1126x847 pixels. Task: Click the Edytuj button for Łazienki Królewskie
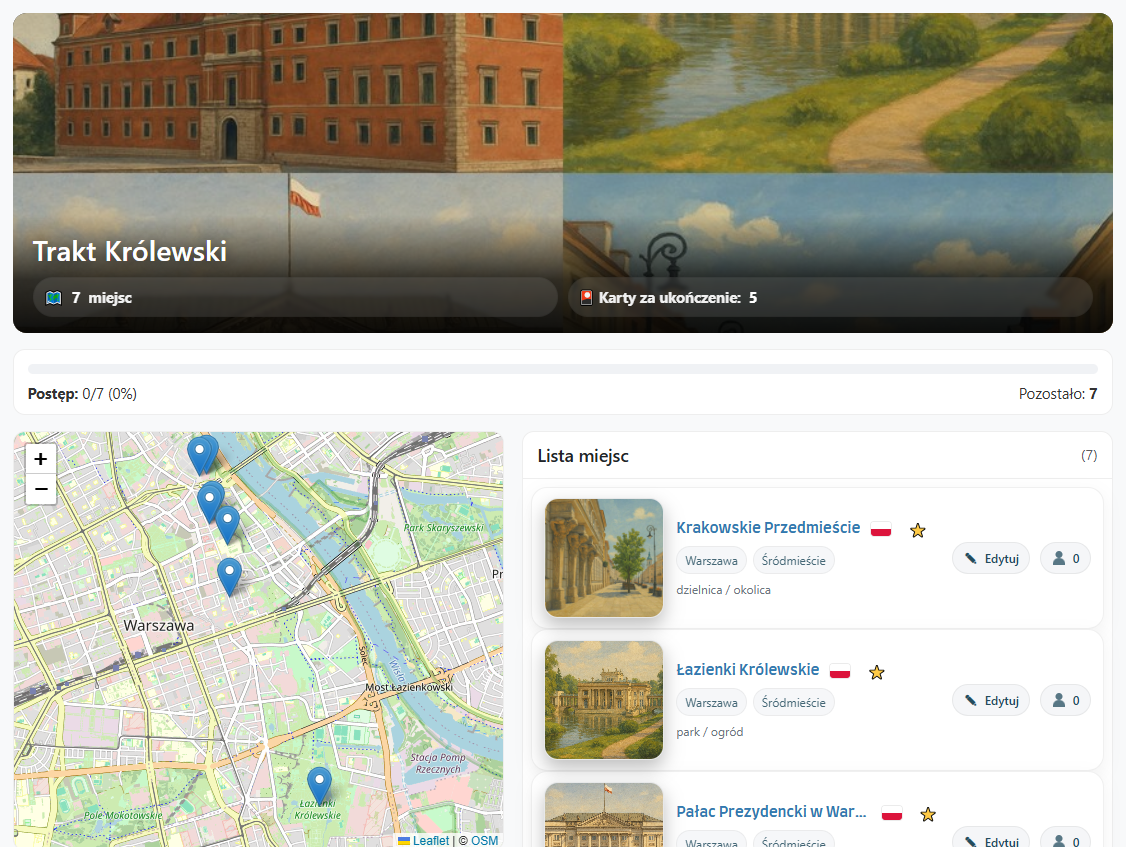[x=991, y=700]
